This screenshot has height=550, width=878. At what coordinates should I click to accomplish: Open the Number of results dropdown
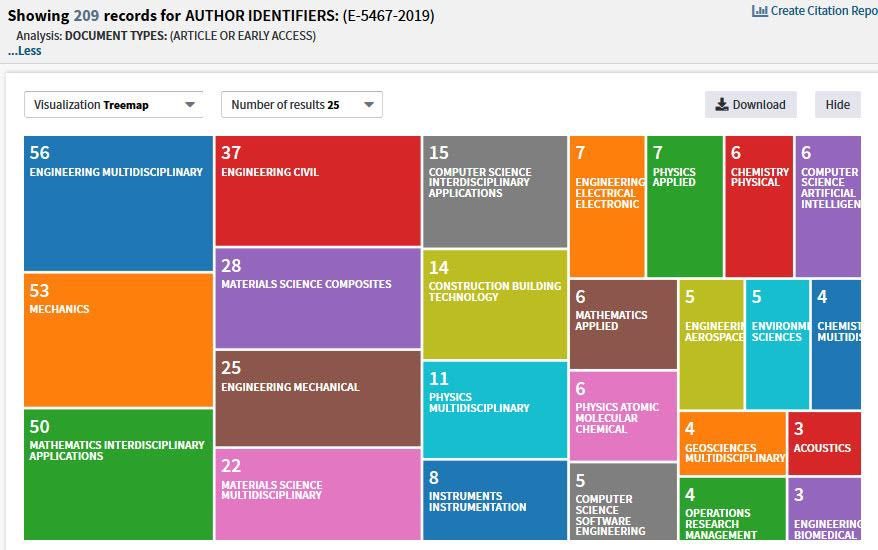tap(301, 105)
